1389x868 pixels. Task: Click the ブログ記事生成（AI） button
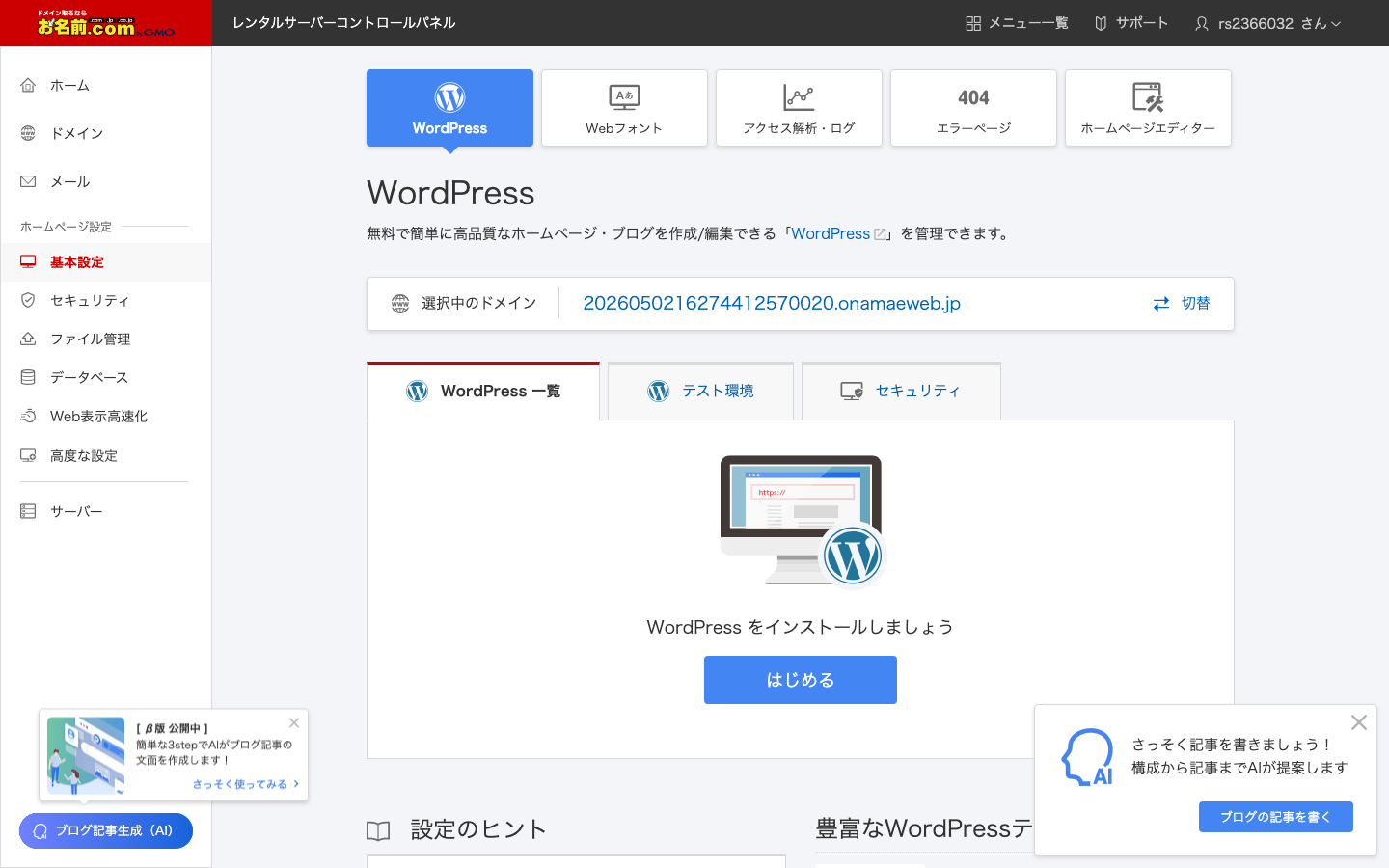(x=106, y=831)
